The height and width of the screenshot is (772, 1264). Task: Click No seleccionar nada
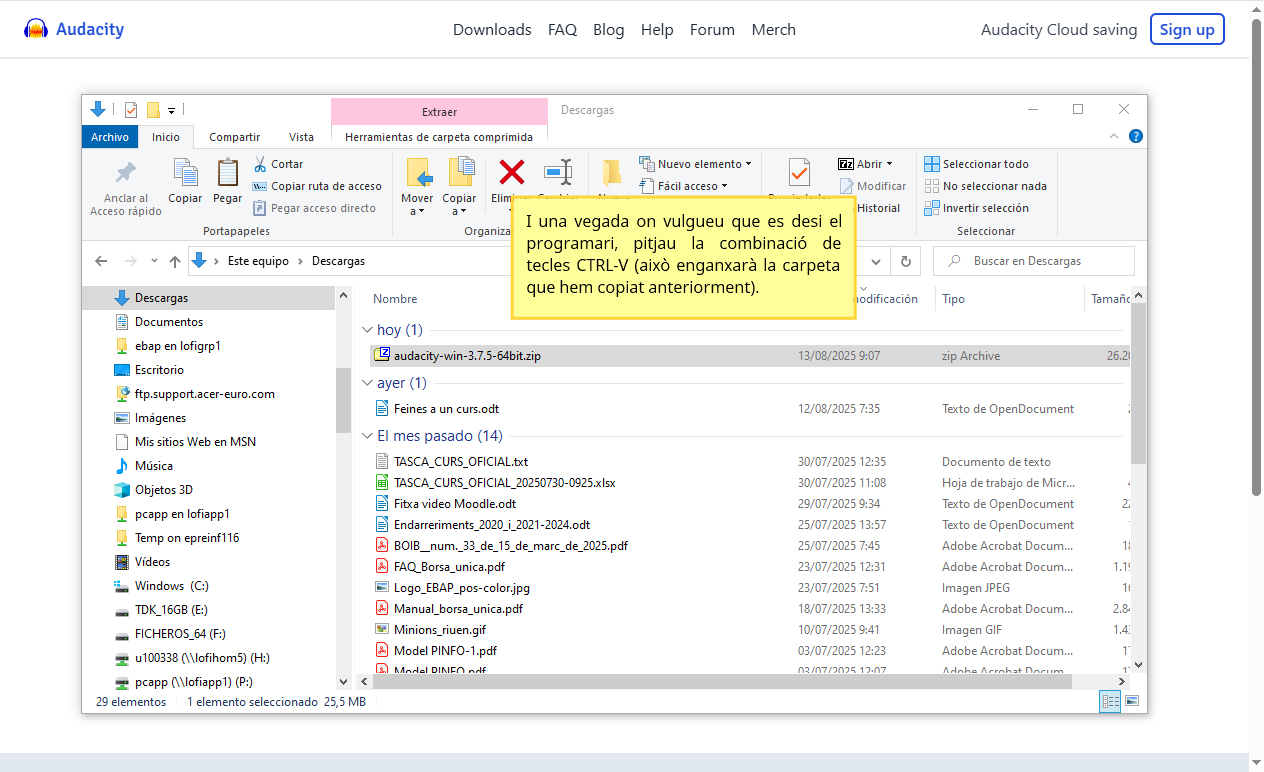tap(985, 186)
